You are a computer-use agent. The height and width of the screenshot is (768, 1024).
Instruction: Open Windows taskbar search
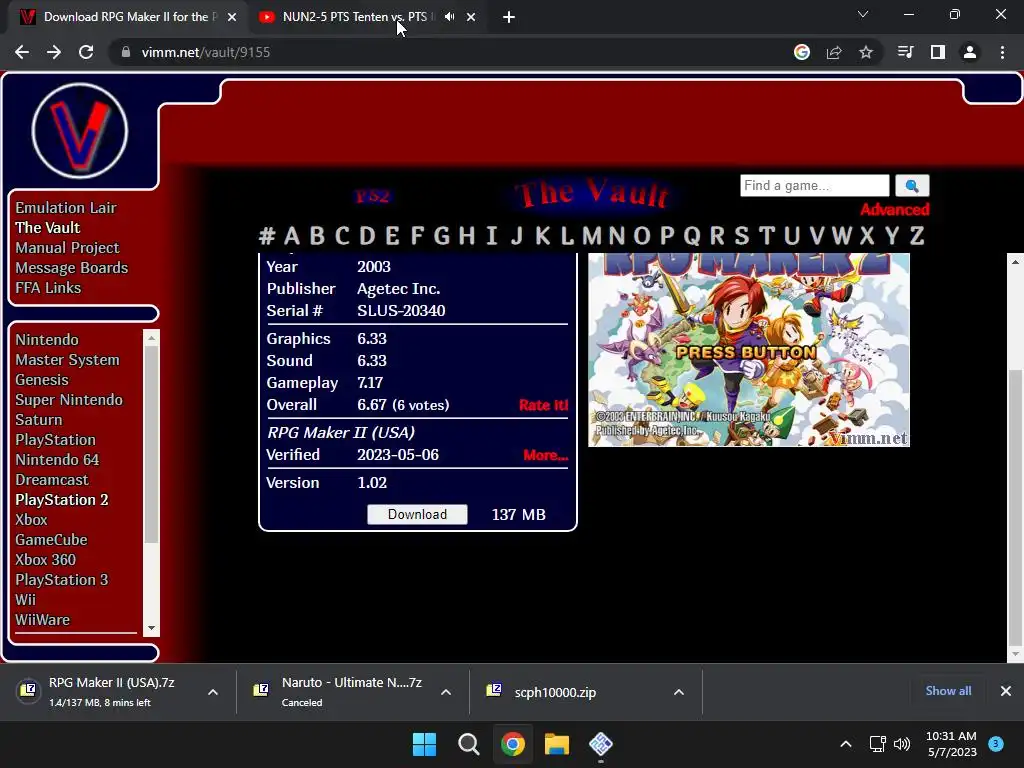point(468,744)
